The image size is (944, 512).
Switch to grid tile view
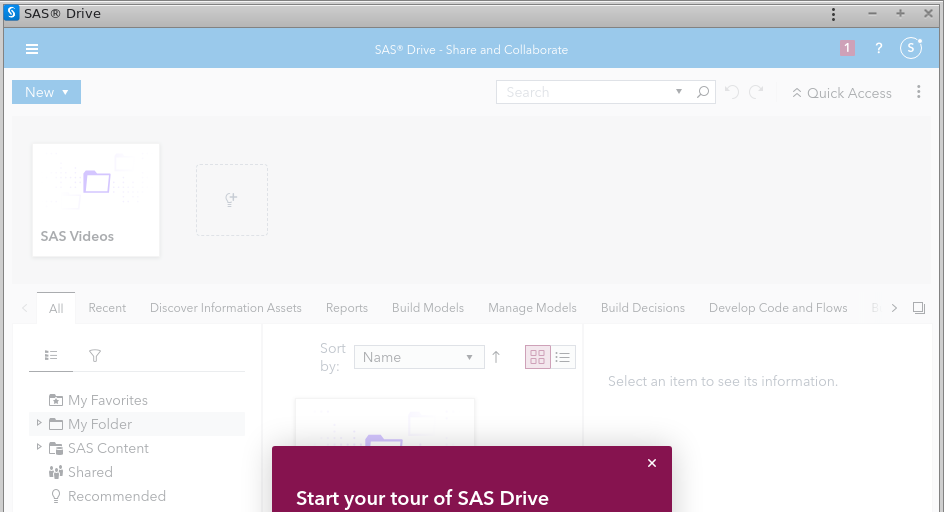pyautogui.click(x=538, y=357)
